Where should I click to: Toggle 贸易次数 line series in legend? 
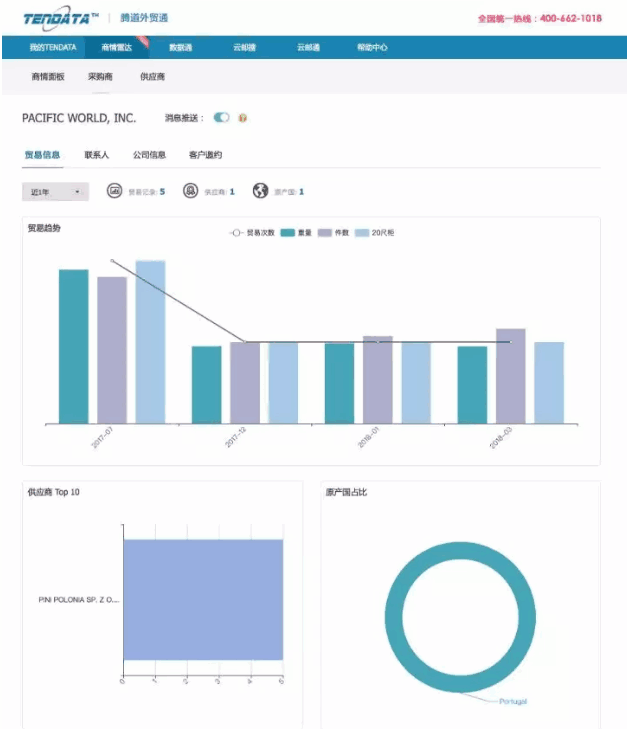[252, 232]
